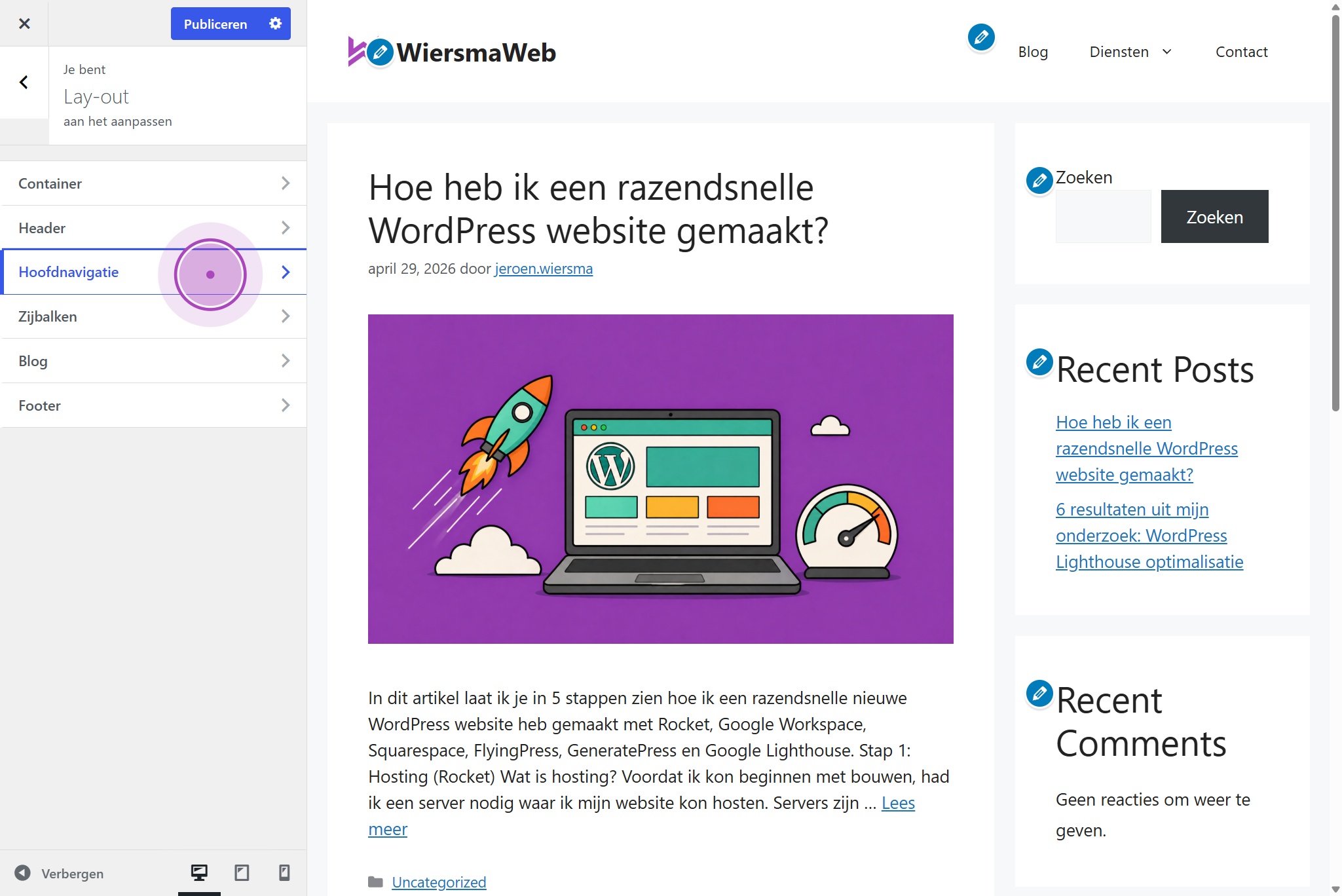Close the Customizer with the X icon
1342x896 pixels.
(x=24, y=24)
